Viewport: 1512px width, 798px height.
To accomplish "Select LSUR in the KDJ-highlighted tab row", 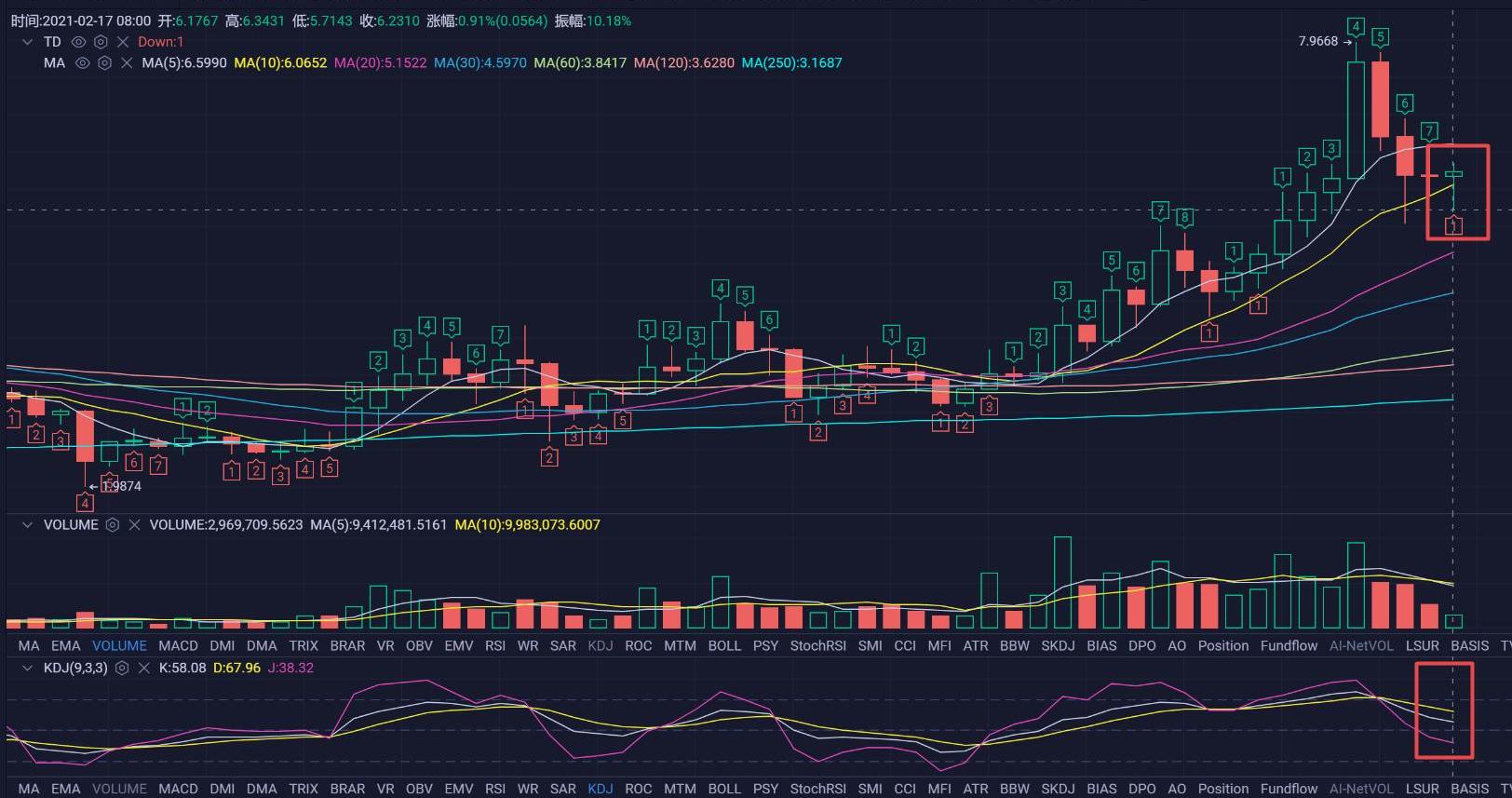I will click(1423, 789).
